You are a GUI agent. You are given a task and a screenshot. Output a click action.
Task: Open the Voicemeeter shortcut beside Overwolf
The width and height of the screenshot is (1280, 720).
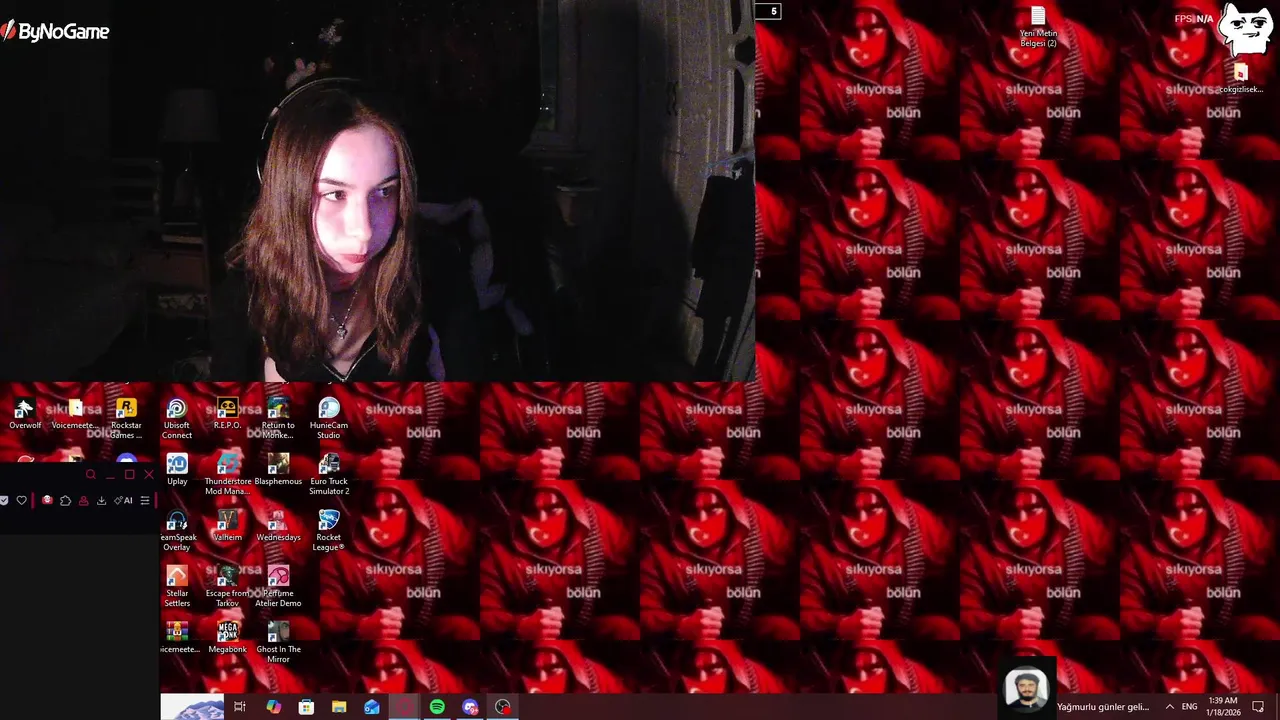point(75,414)
